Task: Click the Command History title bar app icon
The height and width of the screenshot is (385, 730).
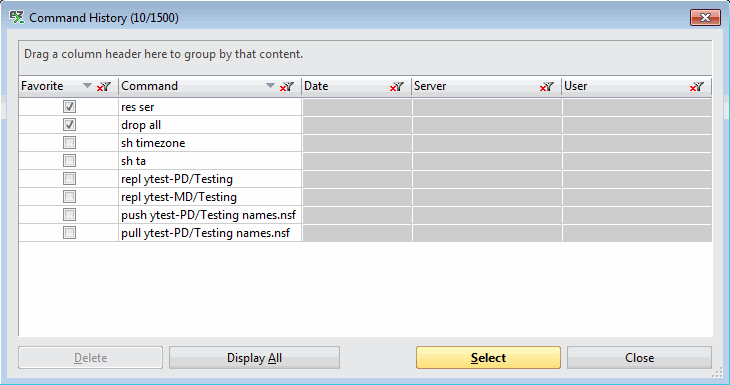Action: tap(17, 18)
